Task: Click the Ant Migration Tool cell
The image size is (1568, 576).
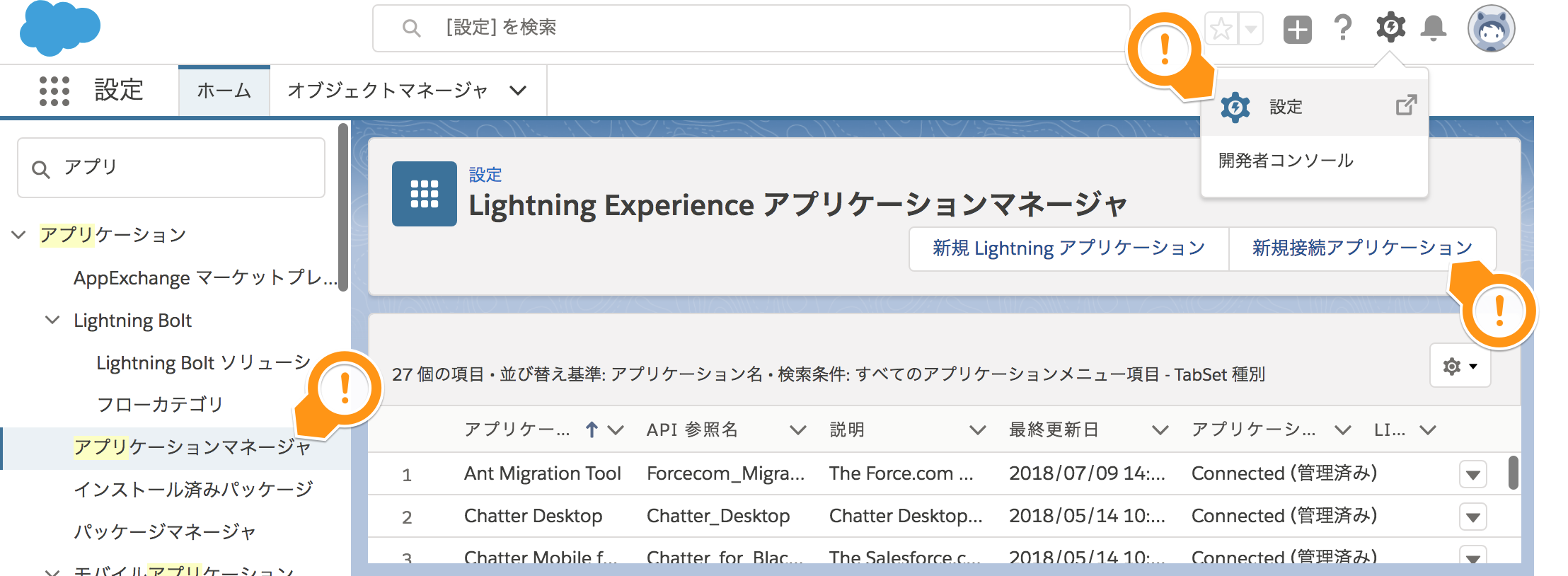Action: [543, 473]
